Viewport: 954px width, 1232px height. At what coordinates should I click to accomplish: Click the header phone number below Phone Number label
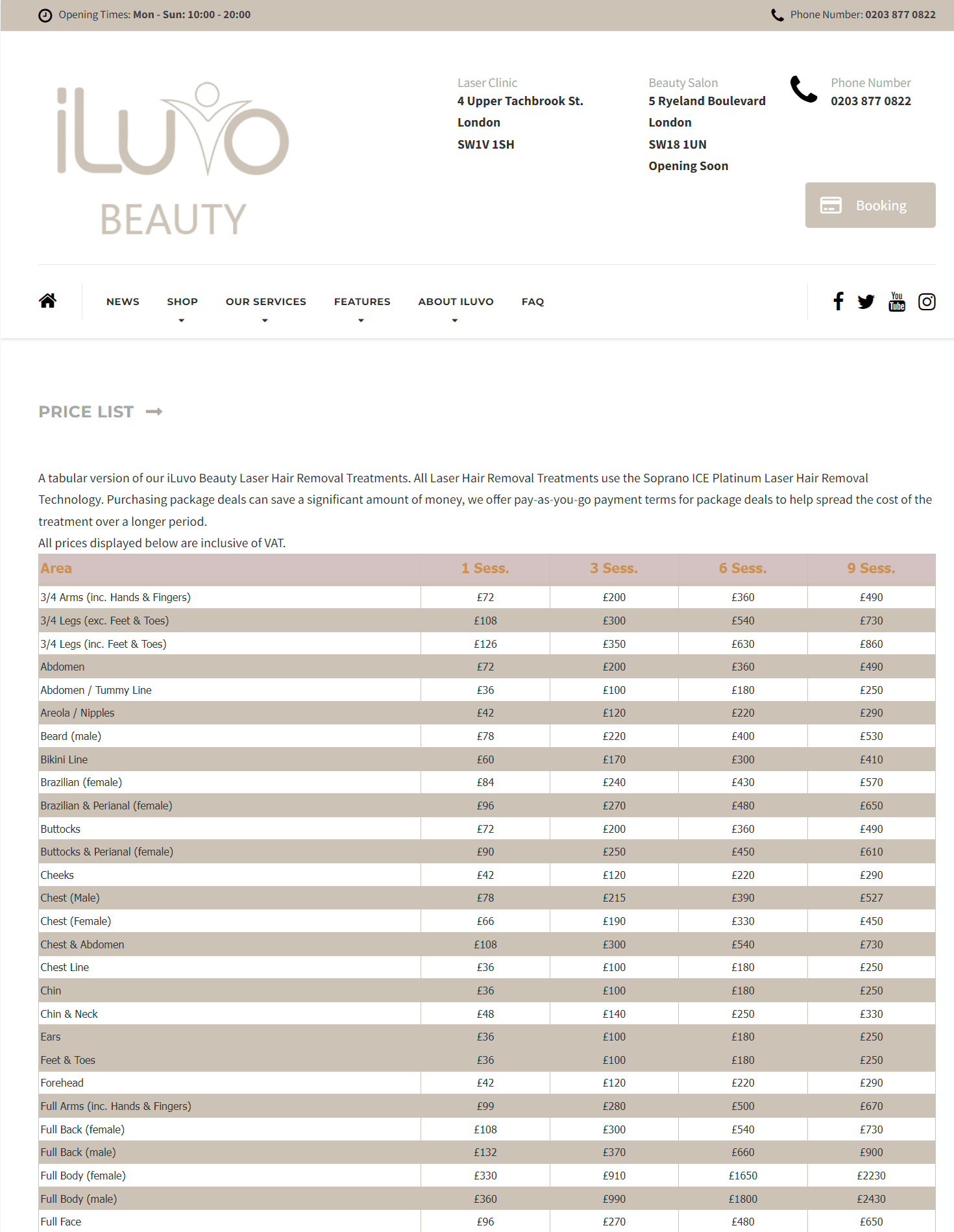point(871,101)
